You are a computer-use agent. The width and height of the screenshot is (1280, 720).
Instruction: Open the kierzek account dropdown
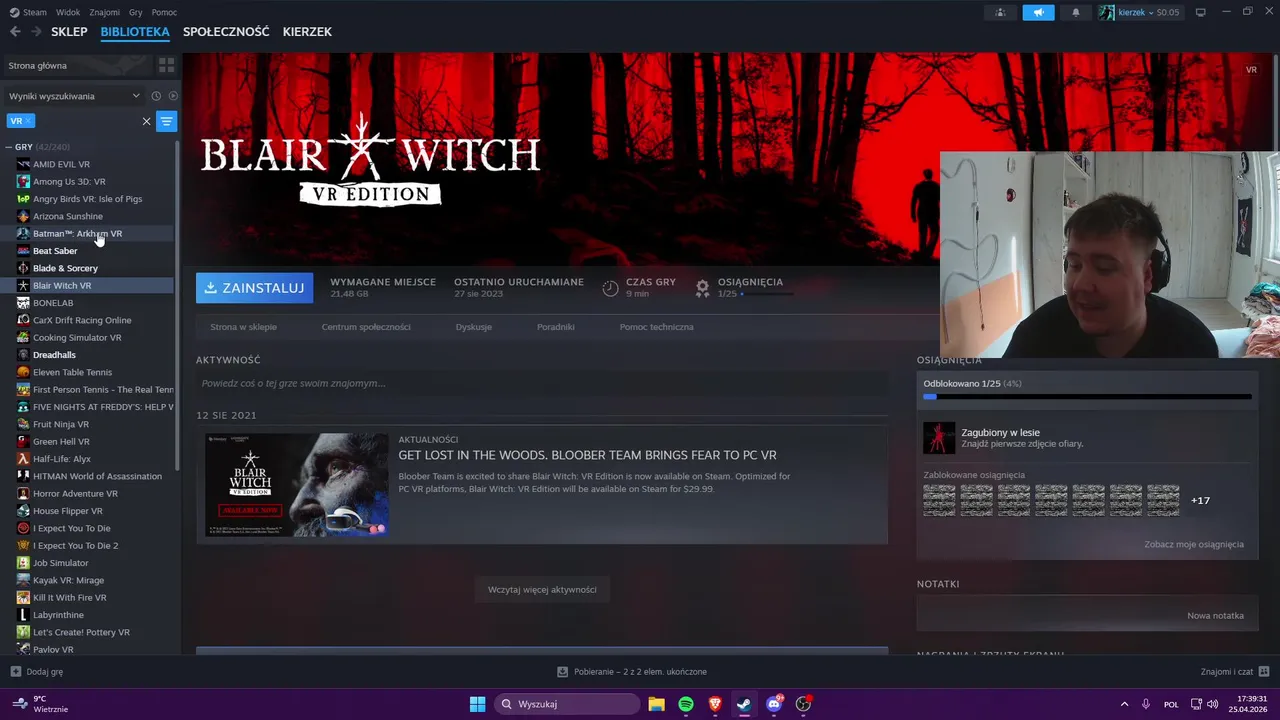tap(1139, 12)
